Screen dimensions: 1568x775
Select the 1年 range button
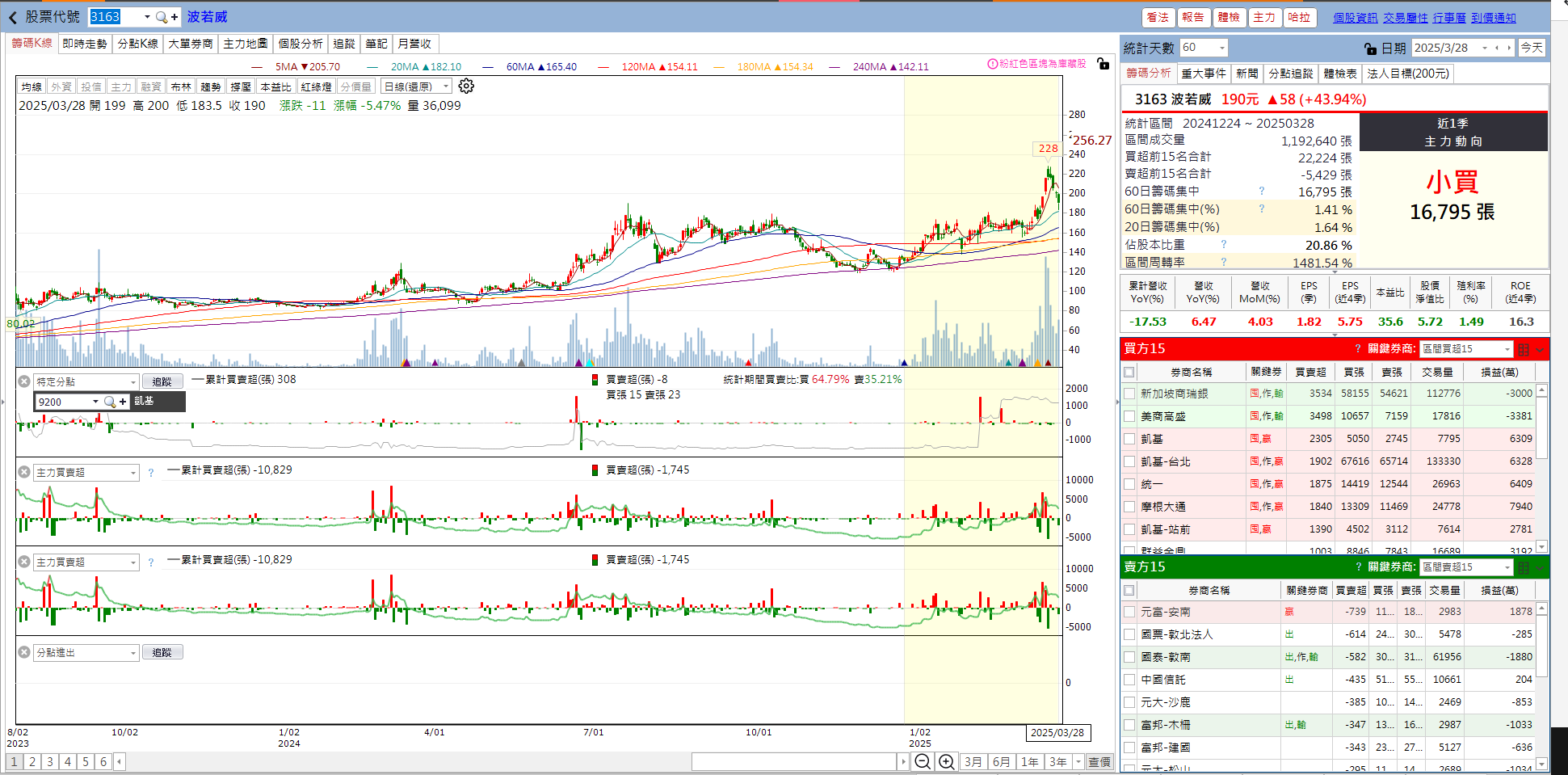tap(1029, 762)
